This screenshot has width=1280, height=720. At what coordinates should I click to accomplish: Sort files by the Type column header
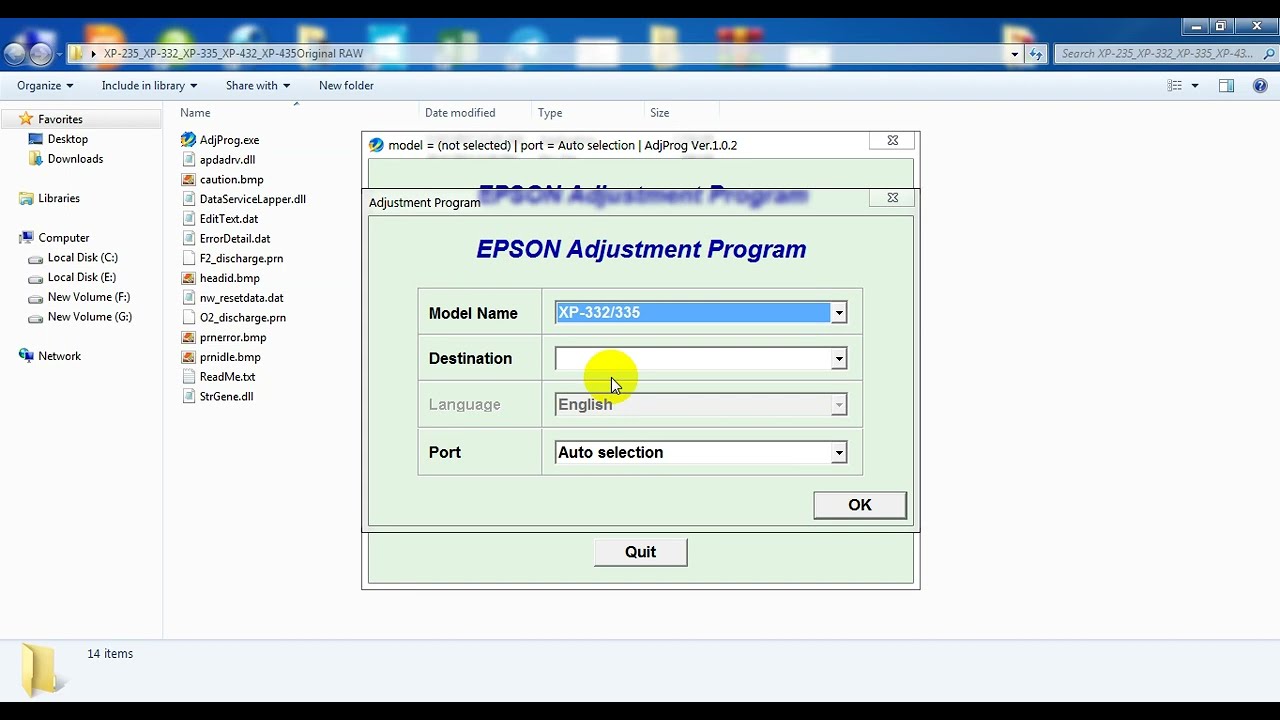coord(550,113)
